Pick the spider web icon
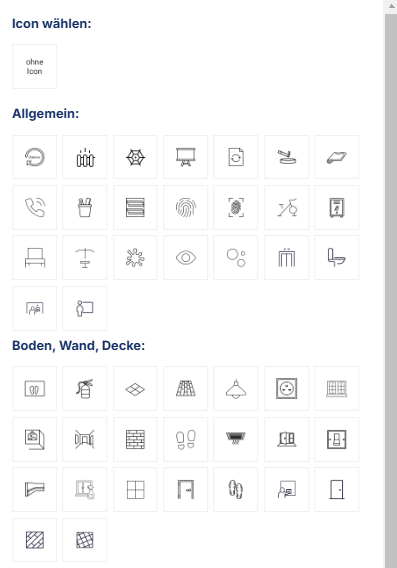This screenshot has height=568, width=397. coord(135,157)
